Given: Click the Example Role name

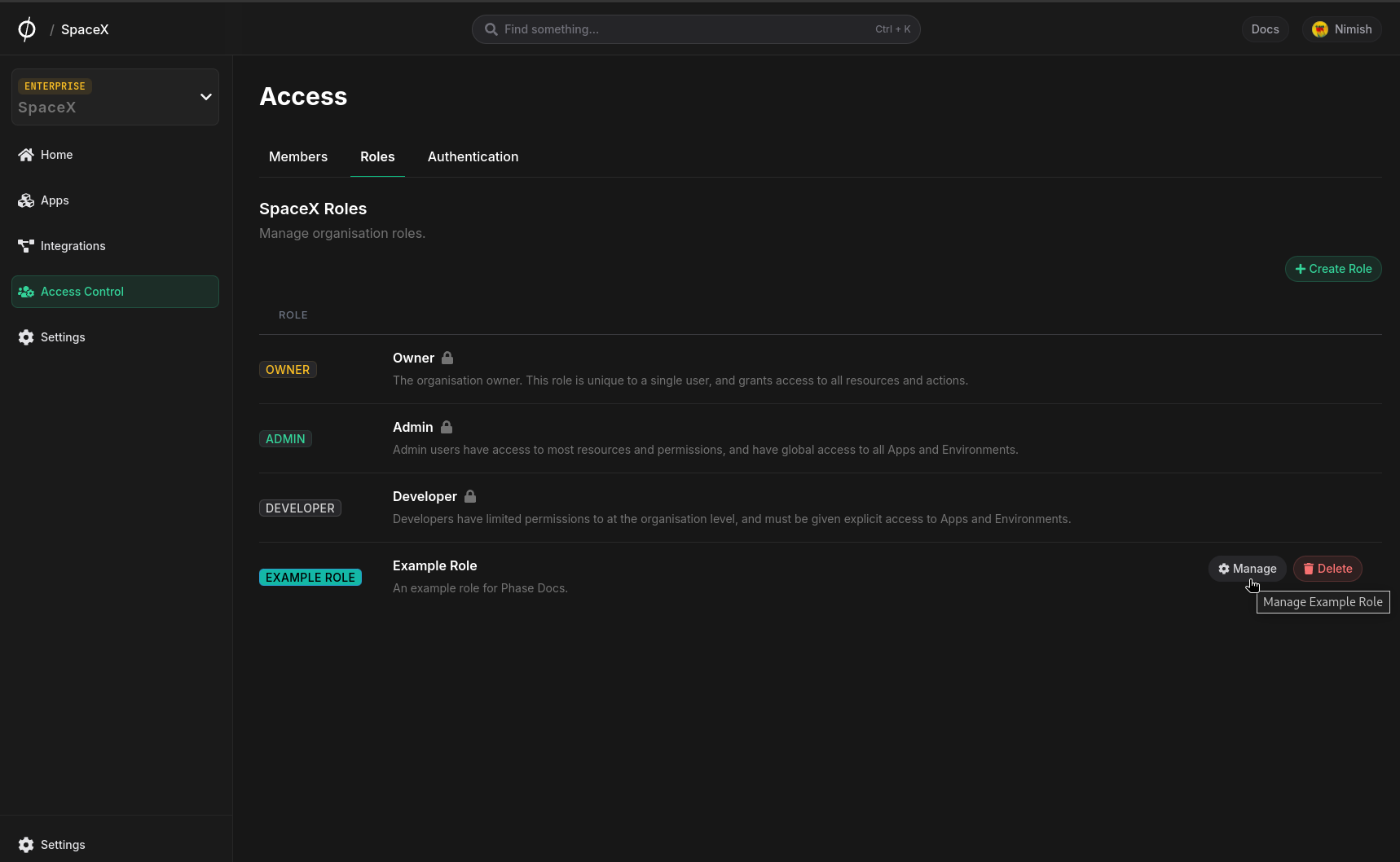Looking at the screenshot, I should [434, 565].
